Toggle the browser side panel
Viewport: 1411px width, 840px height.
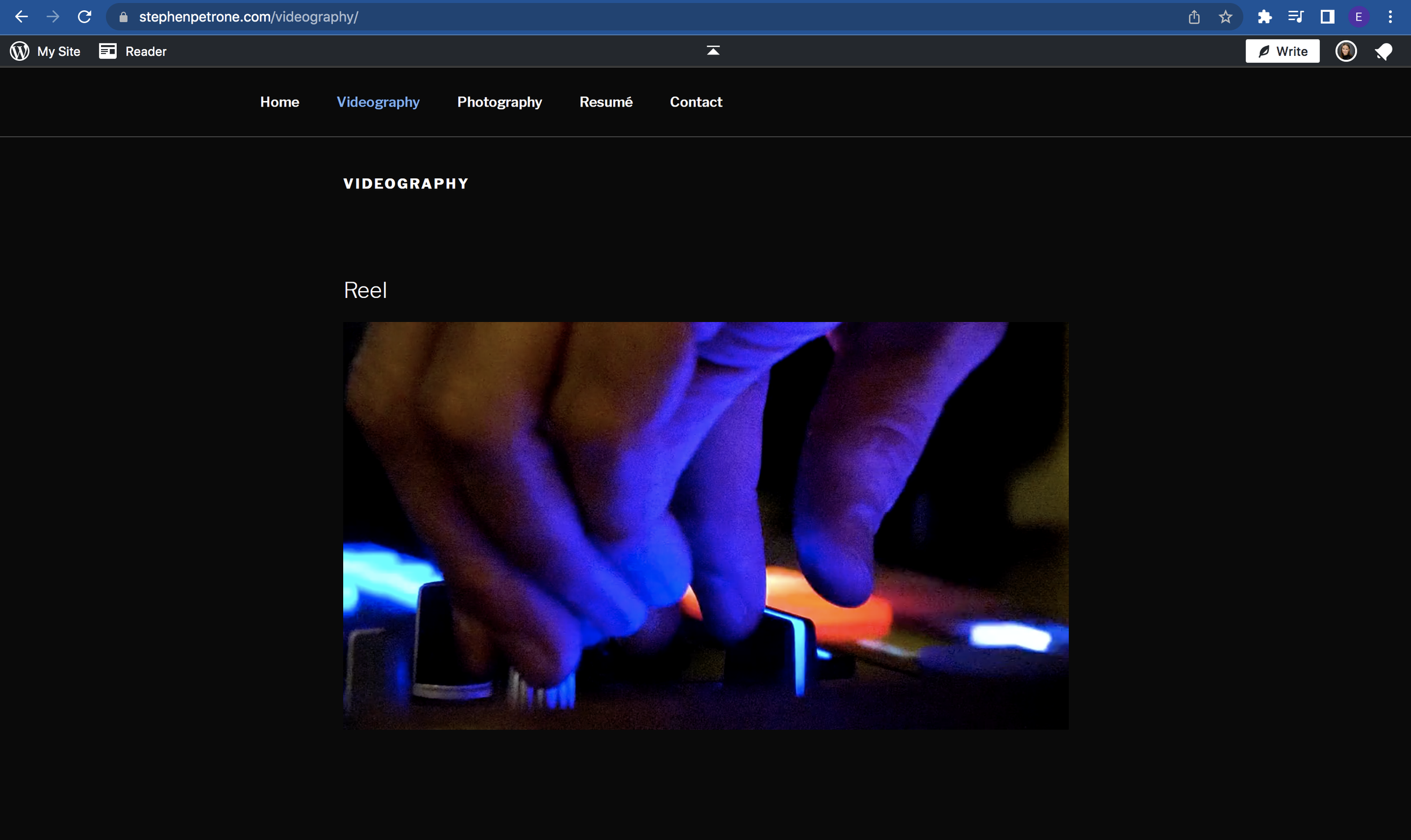click(x=1327, y=17)
